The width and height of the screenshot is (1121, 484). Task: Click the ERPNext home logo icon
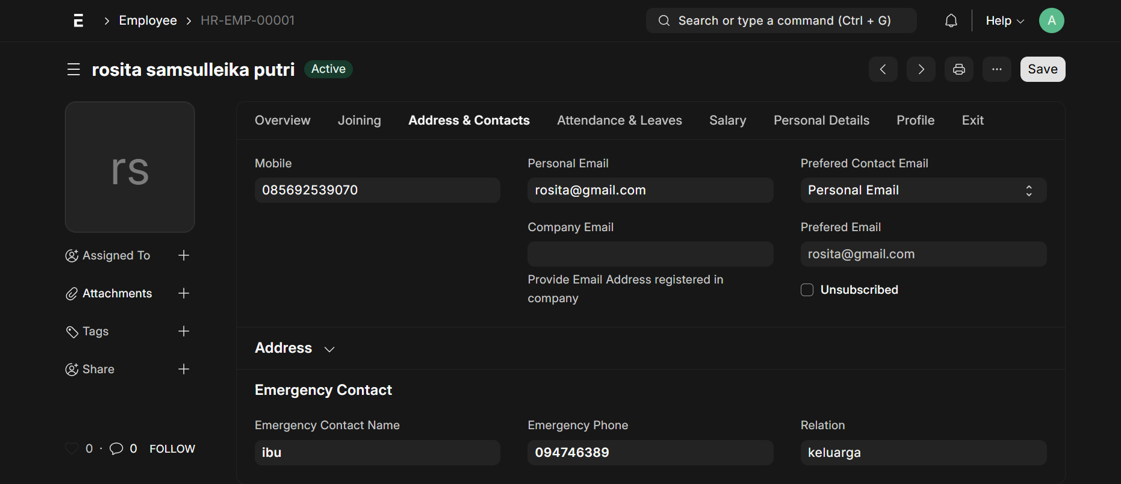78,21
